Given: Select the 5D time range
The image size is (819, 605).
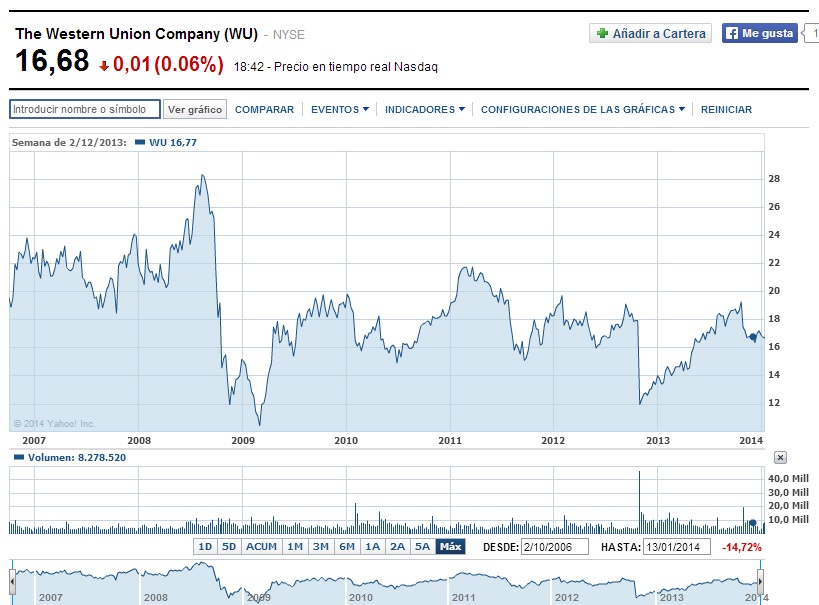Looking at the screenshot, I should tap(229, 547).
